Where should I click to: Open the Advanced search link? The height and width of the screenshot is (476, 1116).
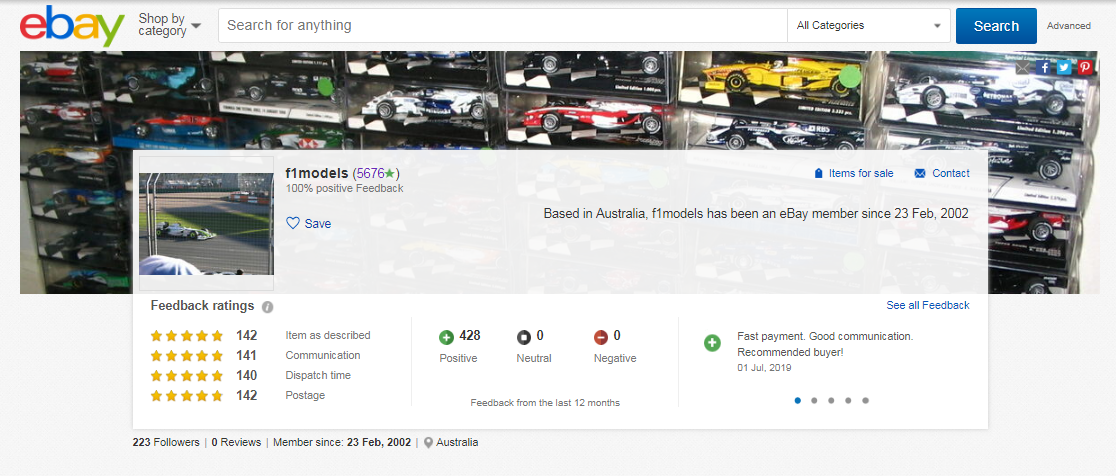[x=1068, y=26]
